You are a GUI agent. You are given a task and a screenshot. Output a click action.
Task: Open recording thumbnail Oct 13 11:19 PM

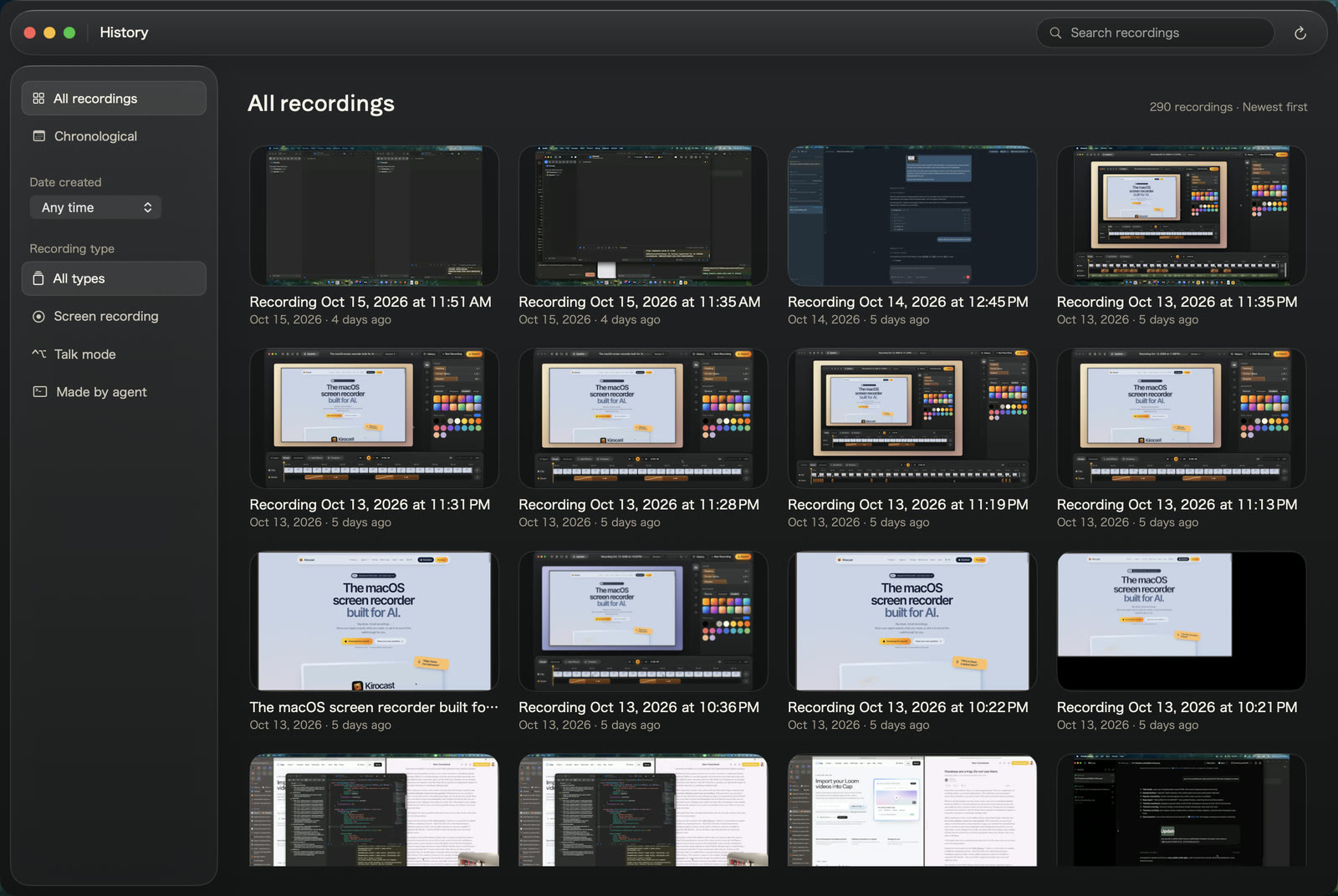[912, 419]
